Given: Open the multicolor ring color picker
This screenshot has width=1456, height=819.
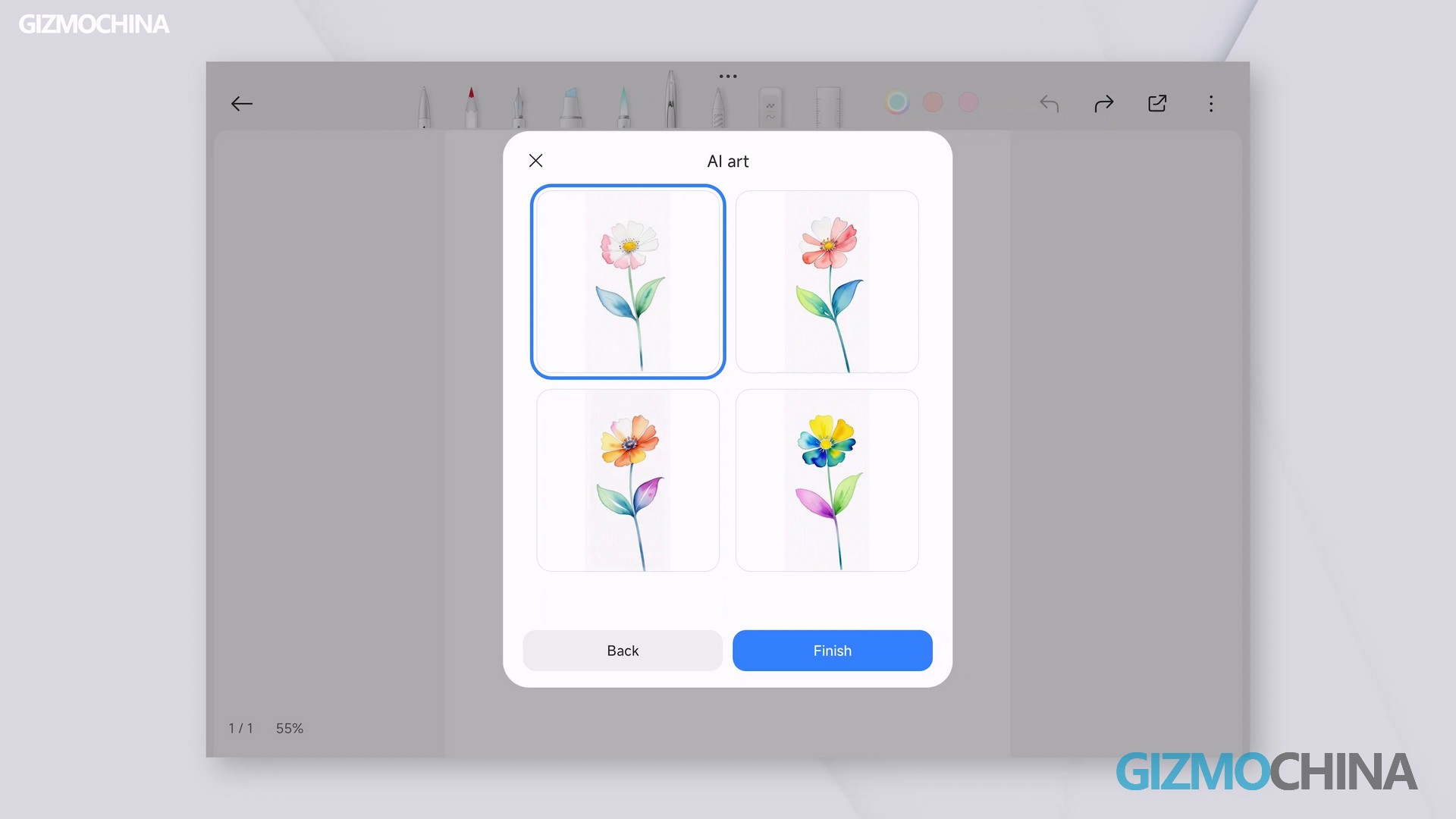Looking at the screenshot, I should pyautogui.click(x=897, y=102).
